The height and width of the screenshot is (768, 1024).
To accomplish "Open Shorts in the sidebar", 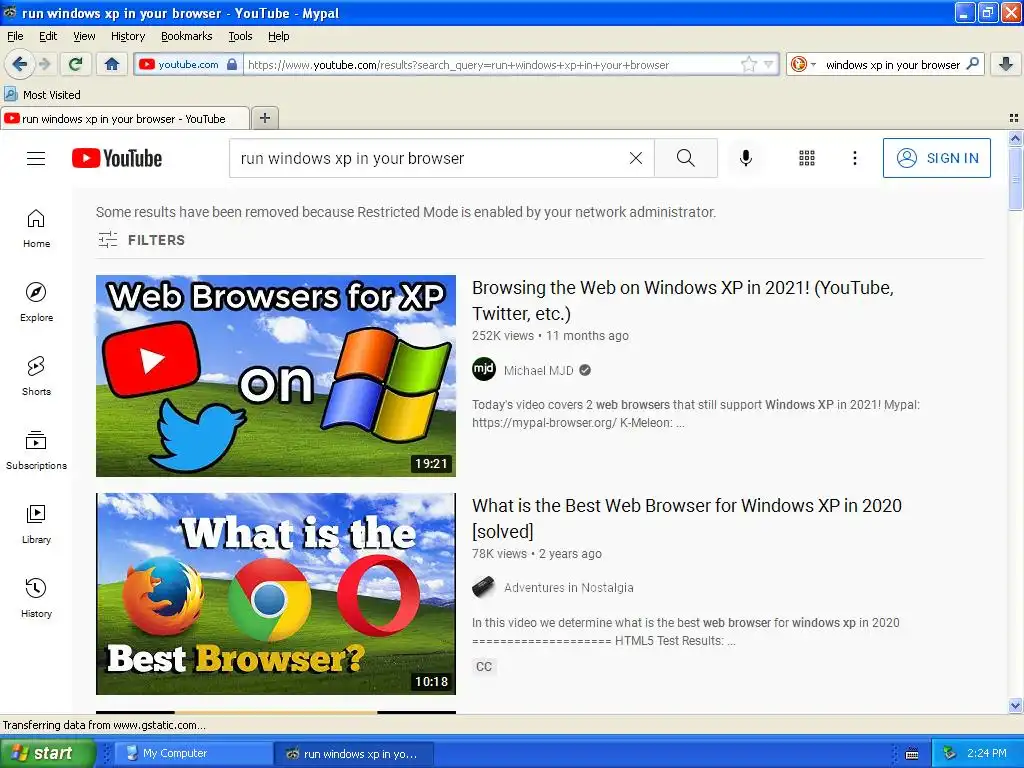I will point(37,376).
